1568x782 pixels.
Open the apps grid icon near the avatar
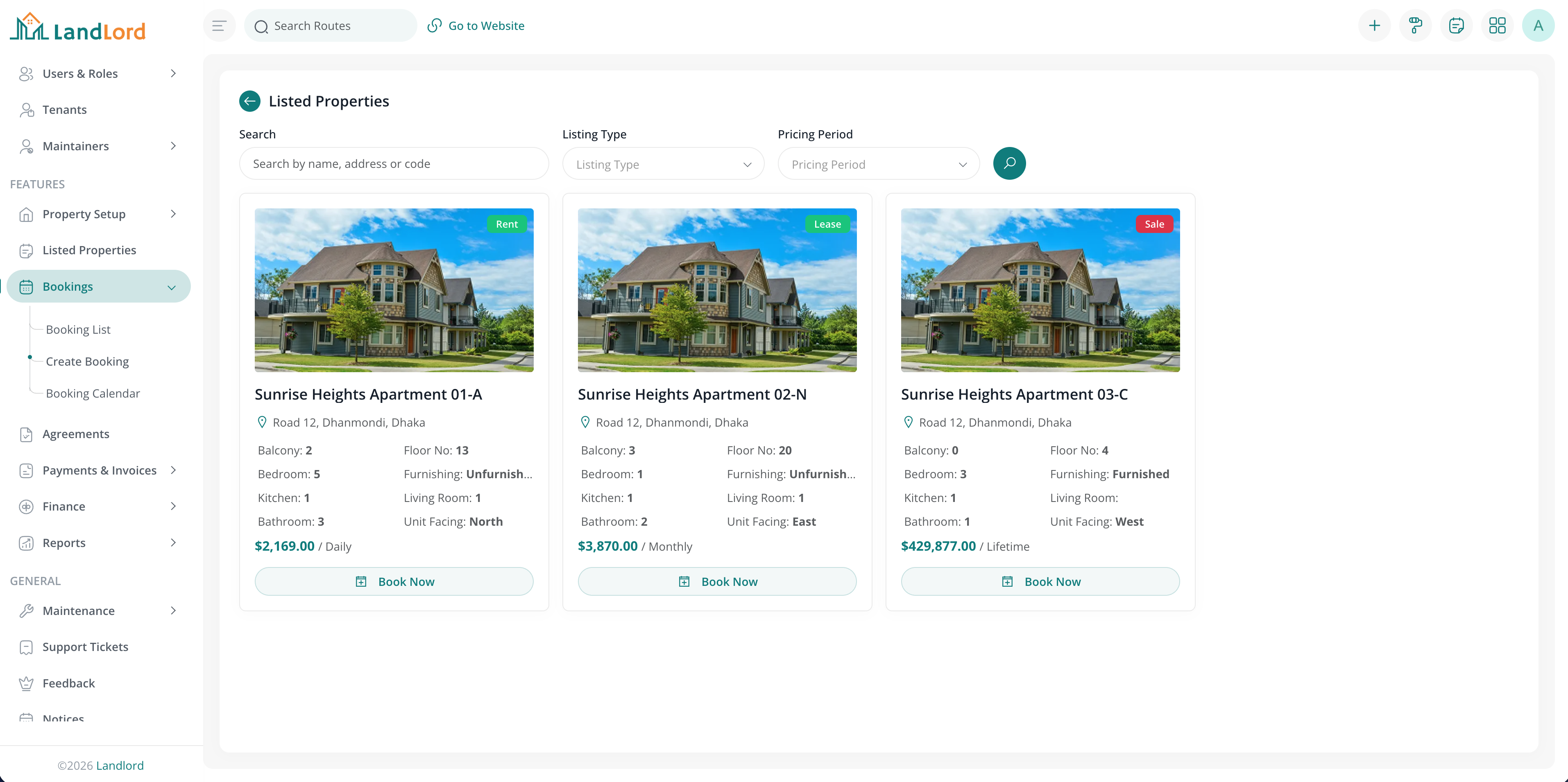coord(1498,25)
